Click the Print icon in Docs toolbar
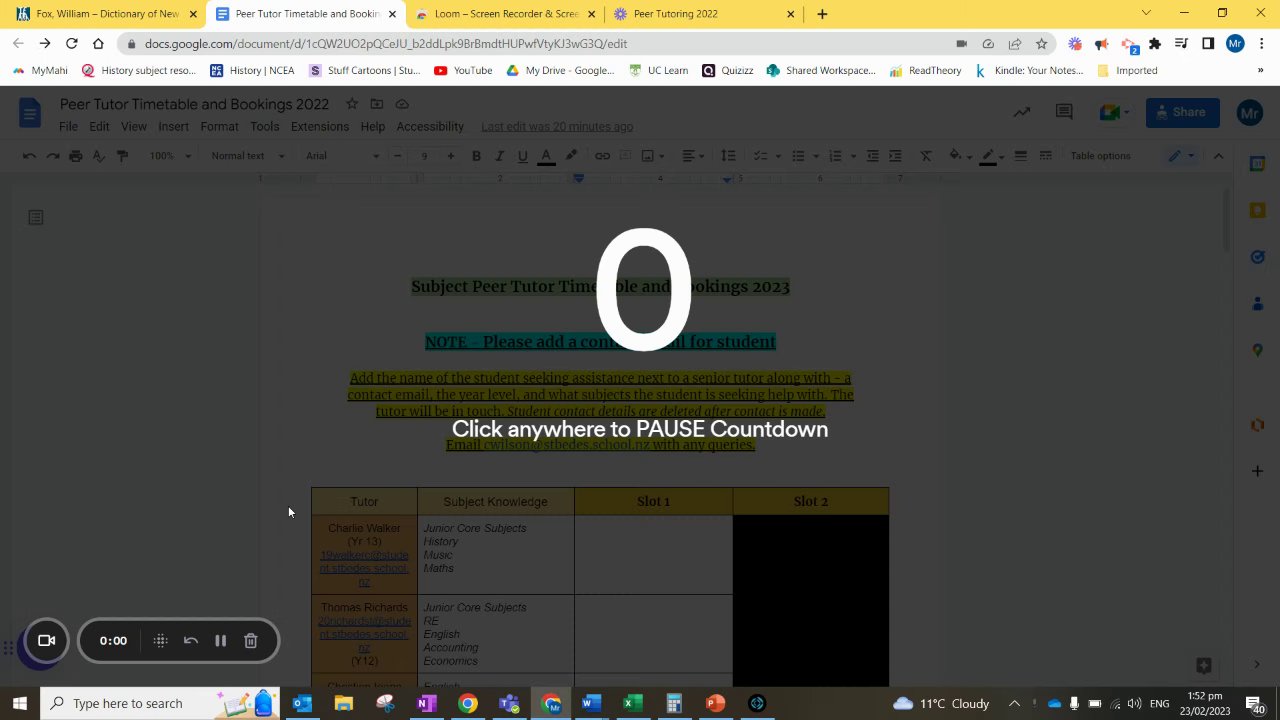Screen dimensions: 1280x720 click(75, 156)
